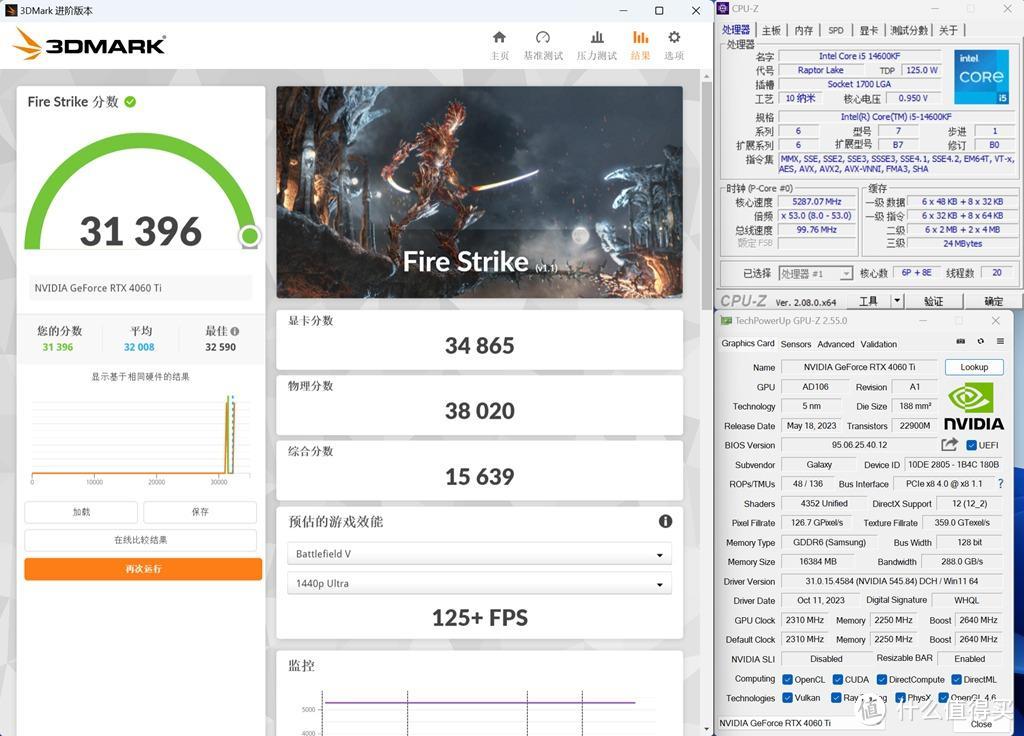
Task: Click the 3DMark title bar app icon
Action: [x=10, y=10]
